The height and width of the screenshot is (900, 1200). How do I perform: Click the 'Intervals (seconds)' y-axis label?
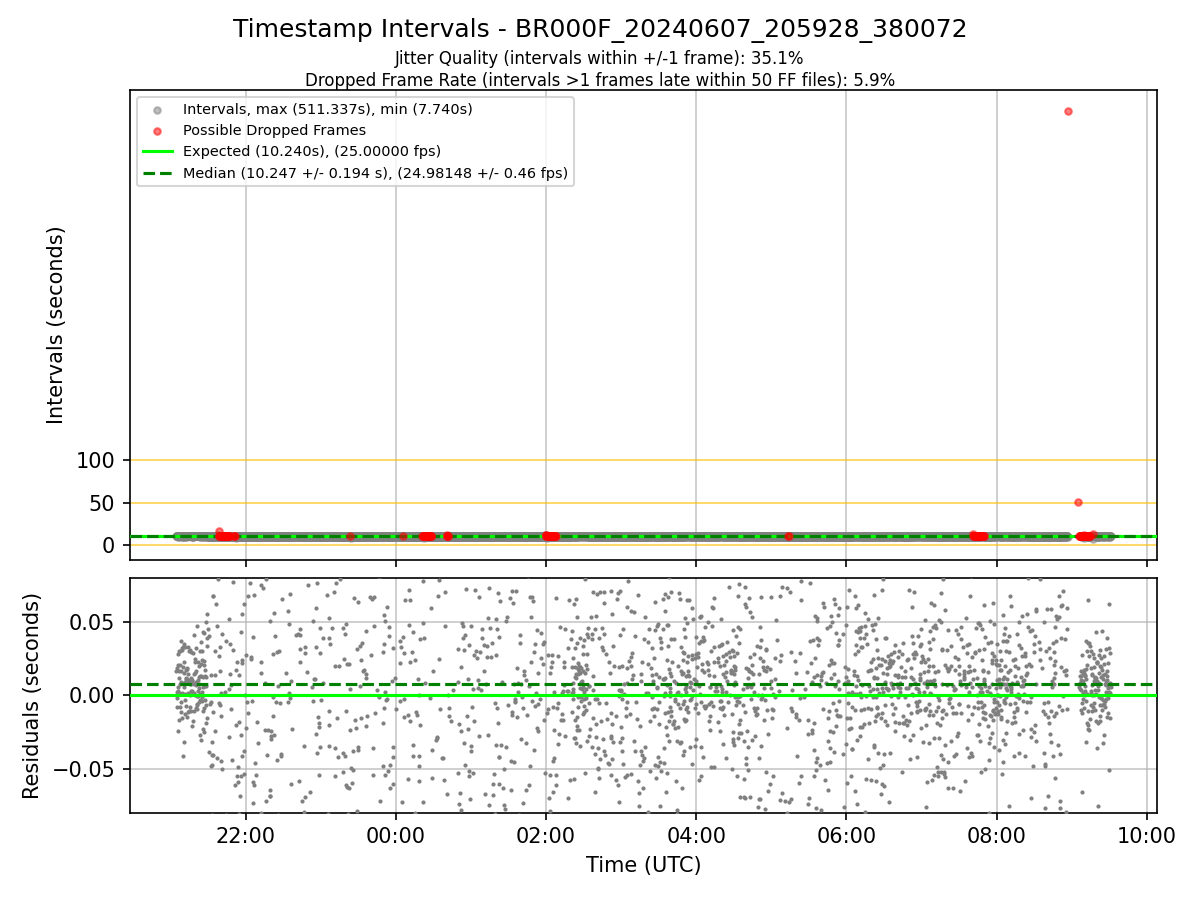click(x=56, y=325)
